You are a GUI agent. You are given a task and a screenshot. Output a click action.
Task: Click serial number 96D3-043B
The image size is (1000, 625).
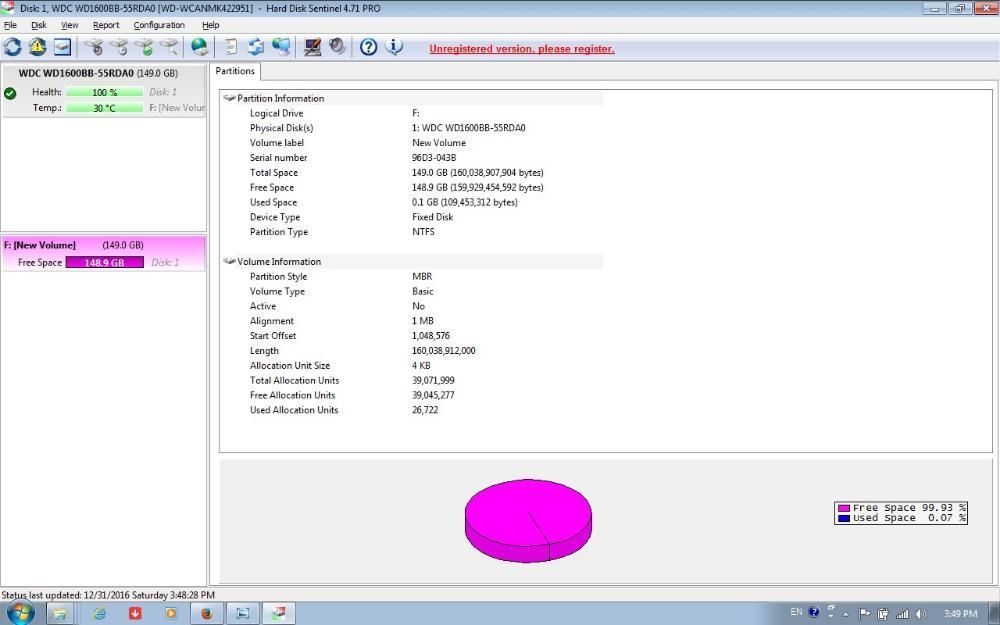point(434,158)
